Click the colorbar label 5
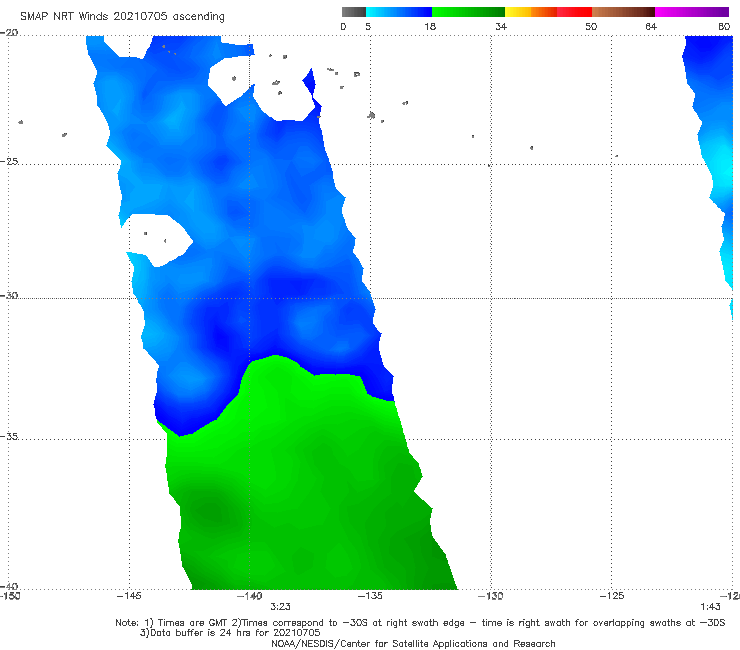Image resolution: width=740 pixels, height=650 pixels. click(x=368, y=26)
